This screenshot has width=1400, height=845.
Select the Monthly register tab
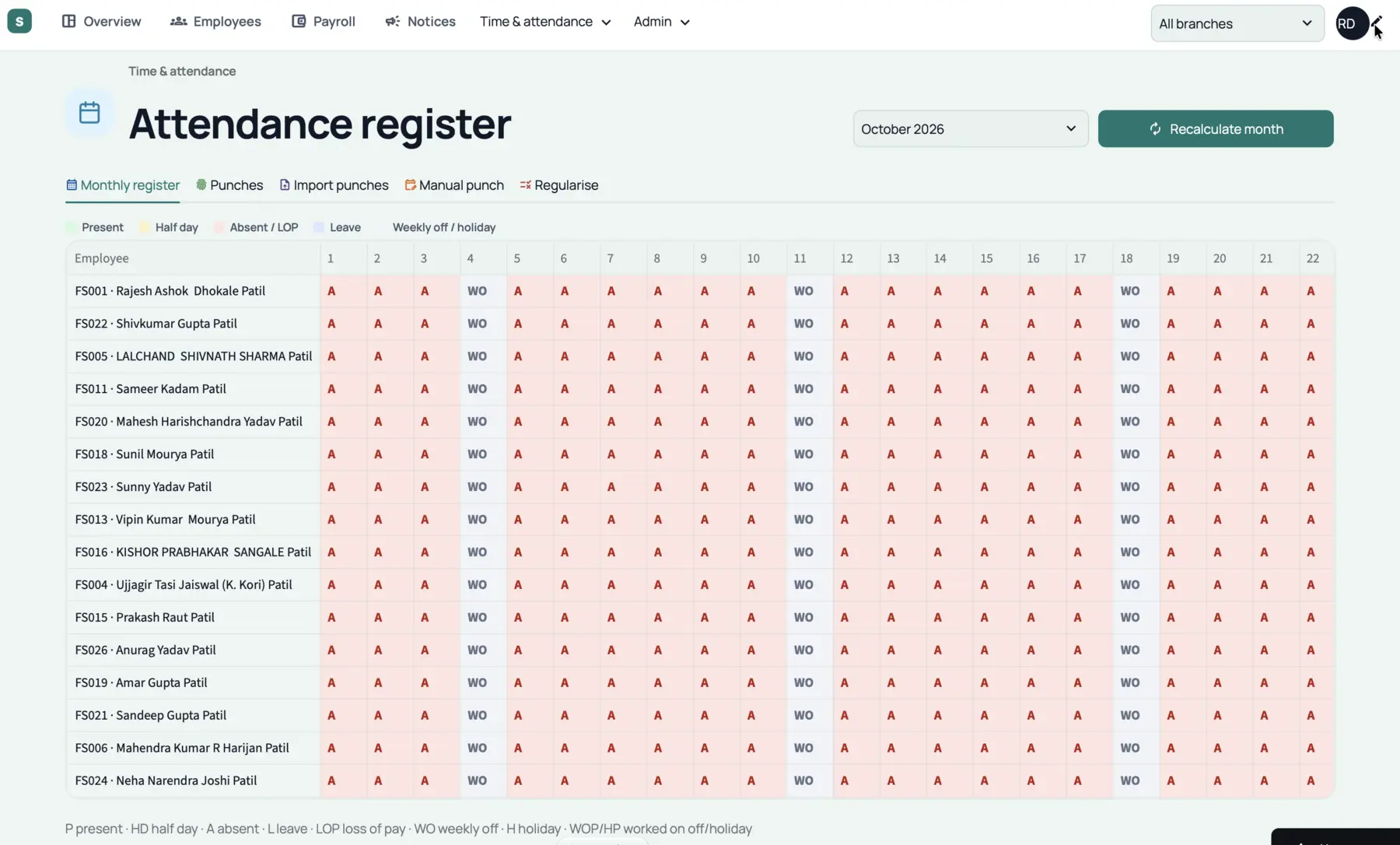pos(123,185)
